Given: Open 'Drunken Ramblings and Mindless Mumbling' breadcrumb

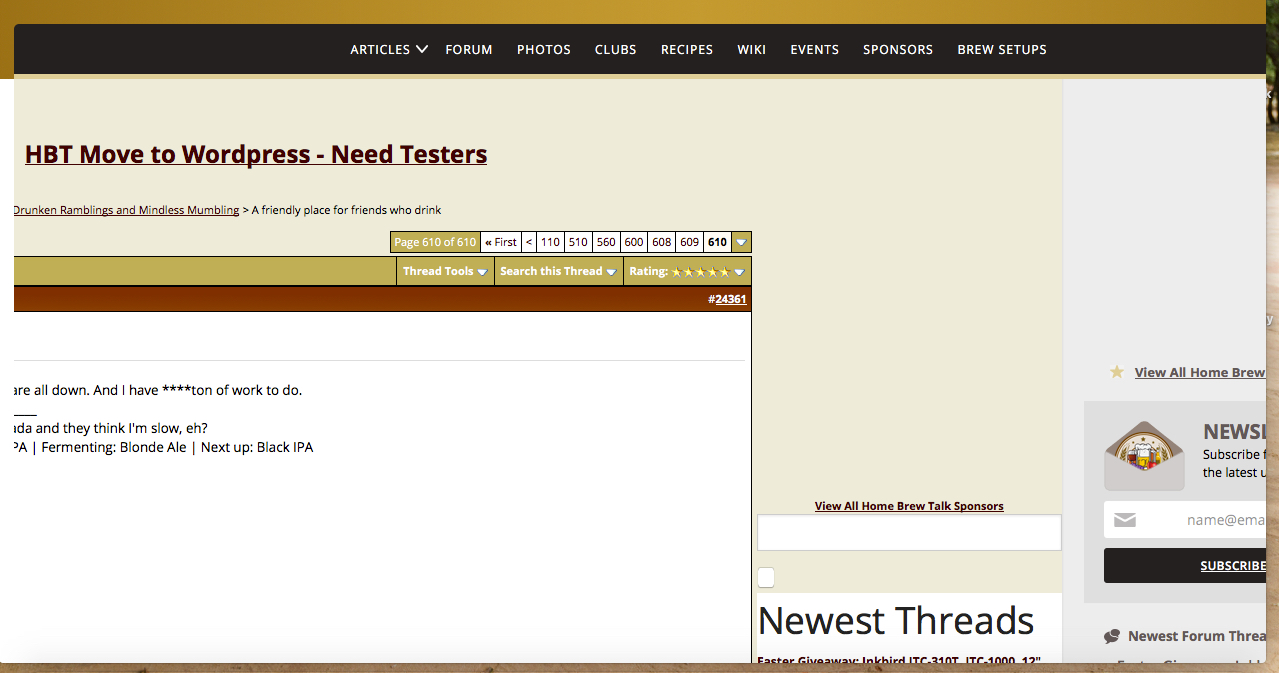Looking at the screenshot, I should [x=126, y=210].
